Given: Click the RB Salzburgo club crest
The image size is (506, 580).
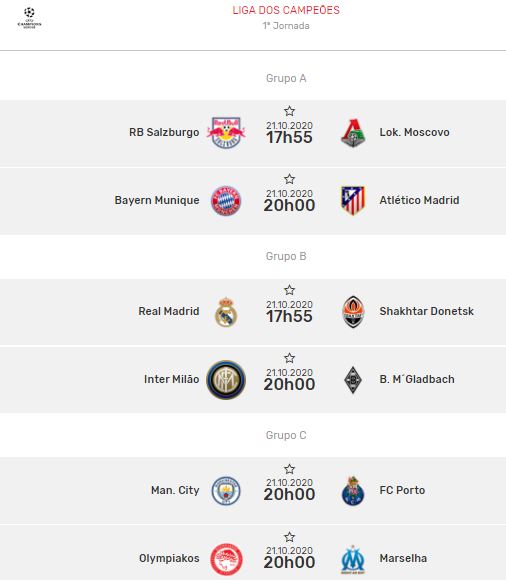Looking at the screenshot, I should click(226, 133).
